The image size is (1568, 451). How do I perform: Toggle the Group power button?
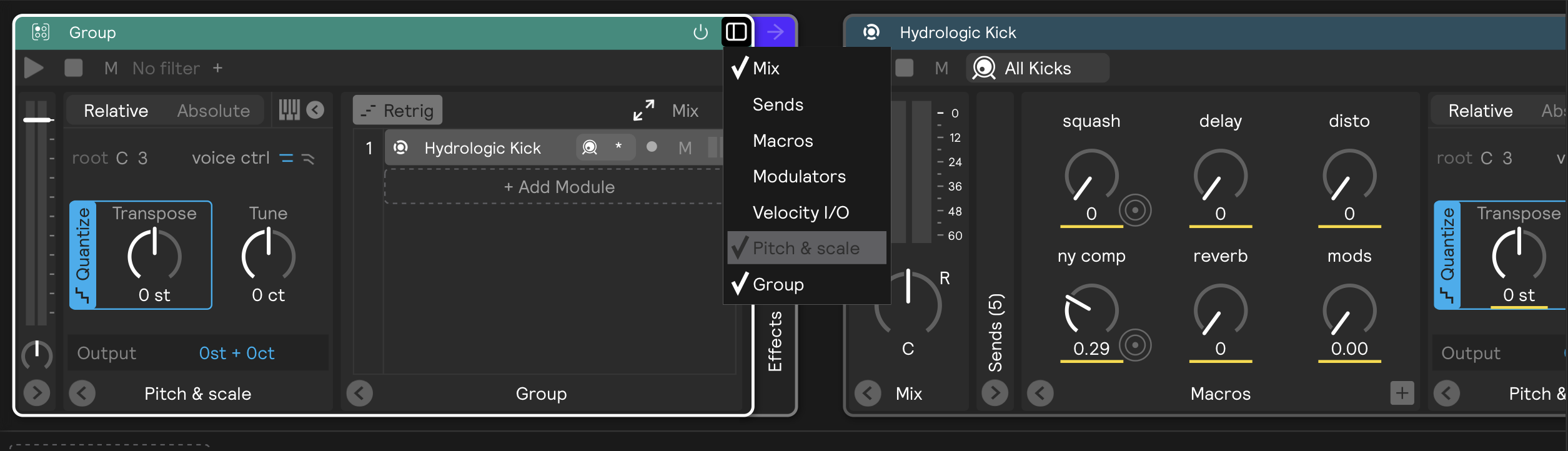(701, 32)
